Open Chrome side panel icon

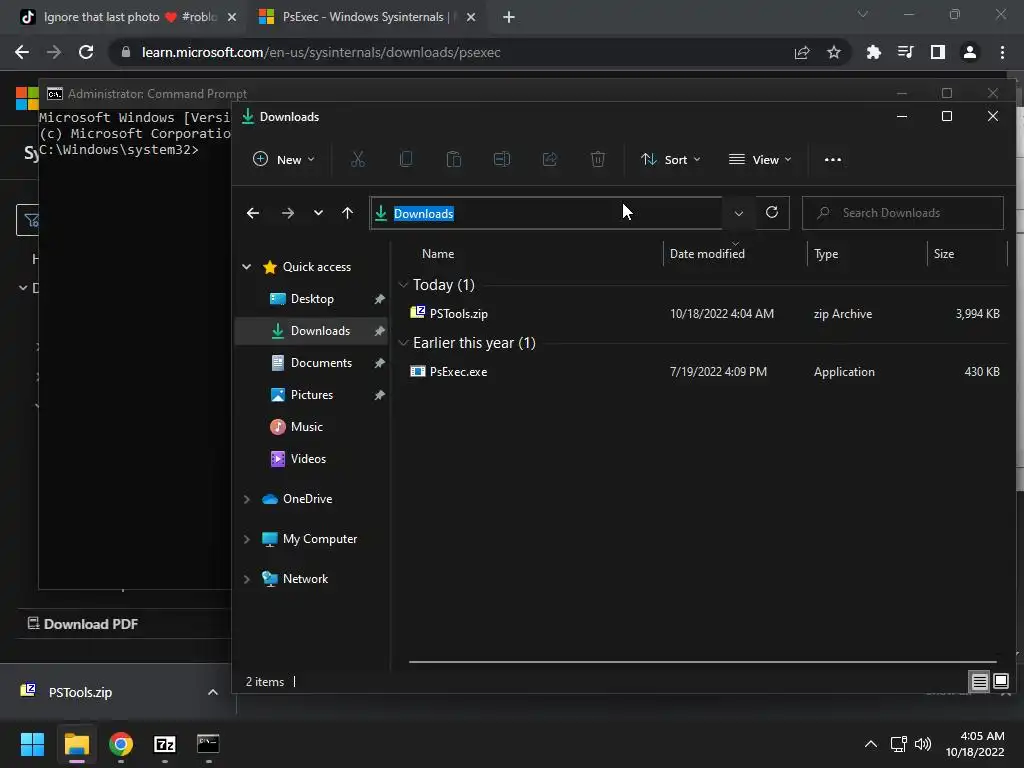[938, 52]
